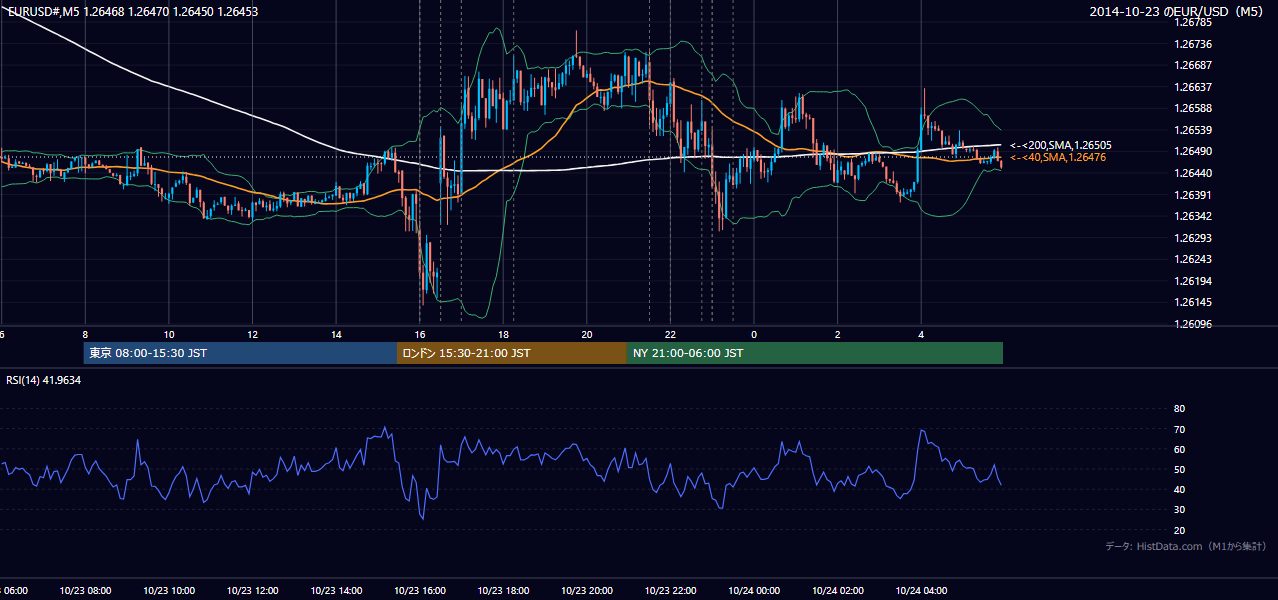The width and height of the screenshot is (1278, 600).
Task: Click the hour label 16 under price chart
Action: click(420, 334)
